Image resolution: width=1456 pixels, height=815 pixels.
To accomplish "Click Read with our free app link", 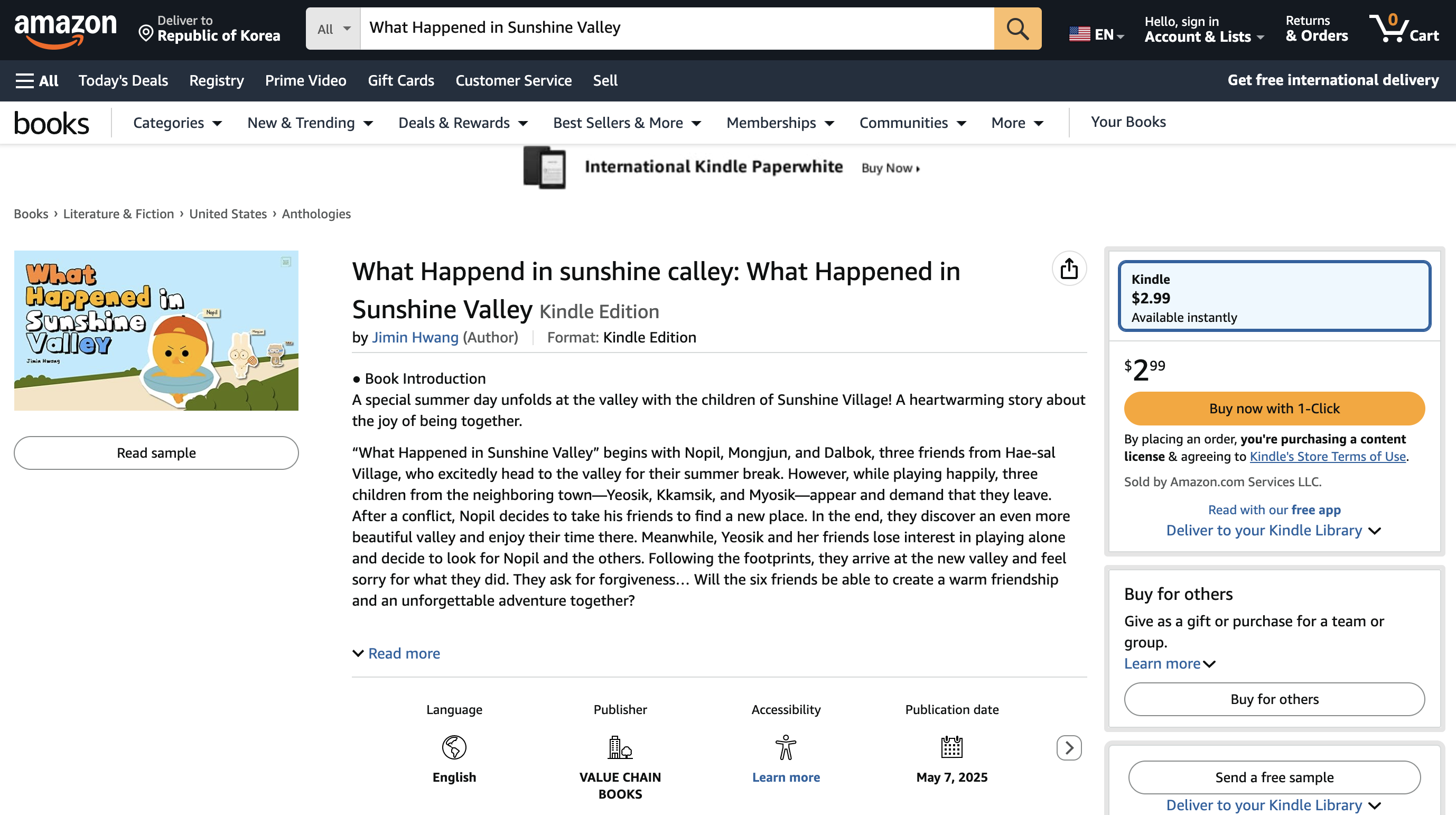I will point(1274,510).
